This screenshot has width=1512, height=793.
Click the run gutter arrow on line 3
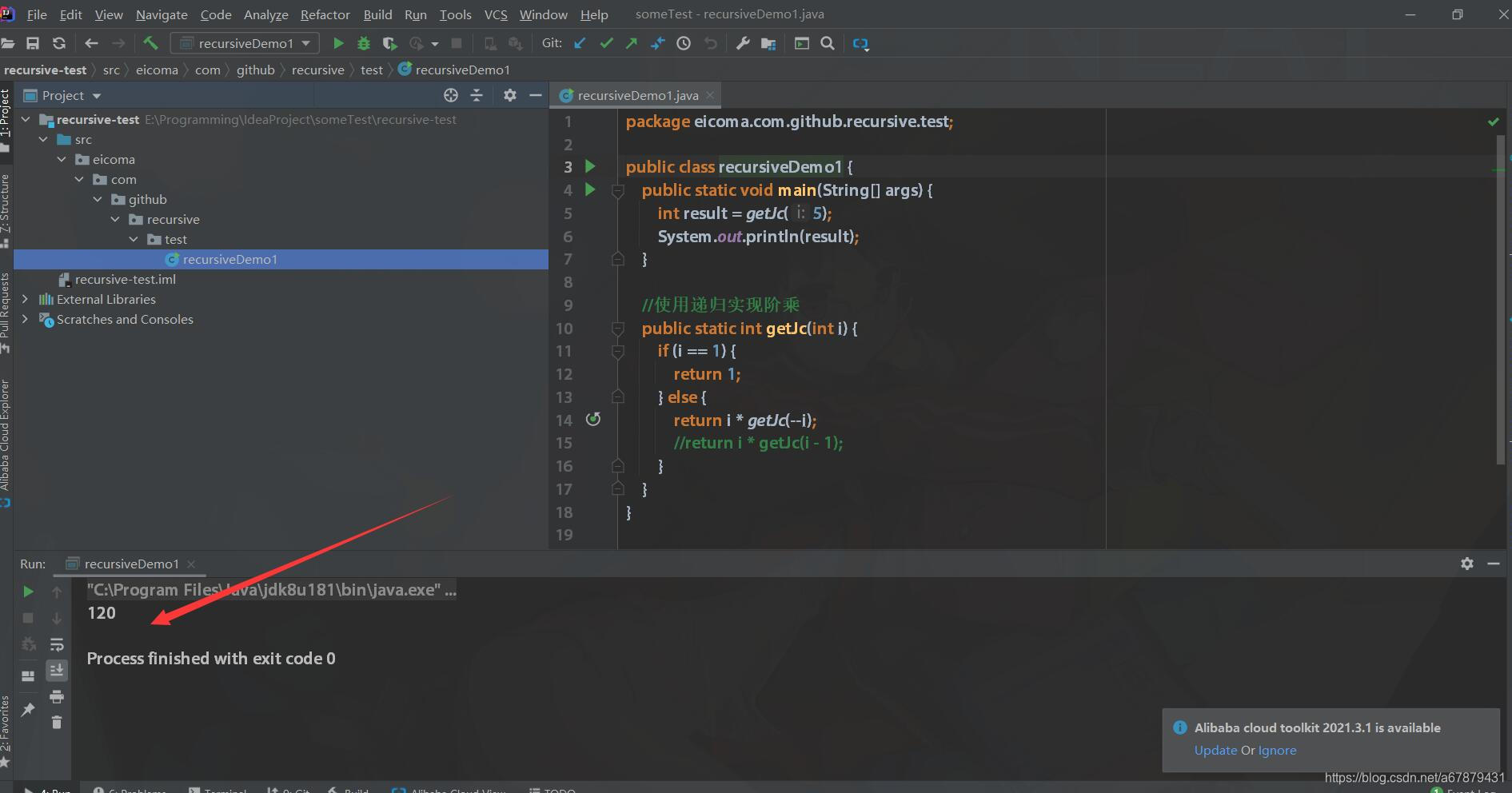pos(590,166)
